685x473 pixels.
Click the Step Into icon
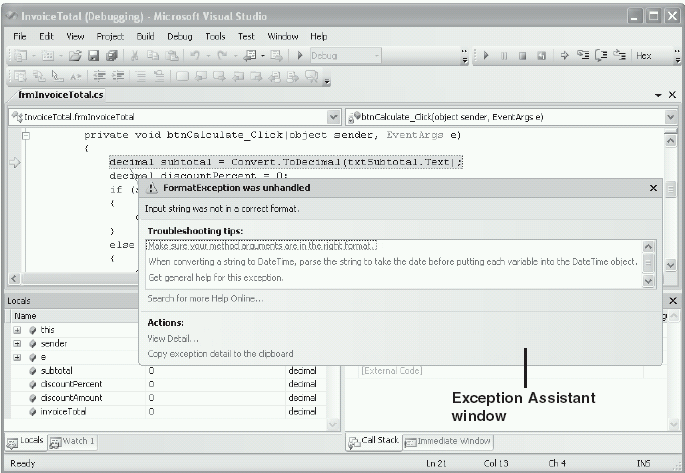(x=583, y=55)
